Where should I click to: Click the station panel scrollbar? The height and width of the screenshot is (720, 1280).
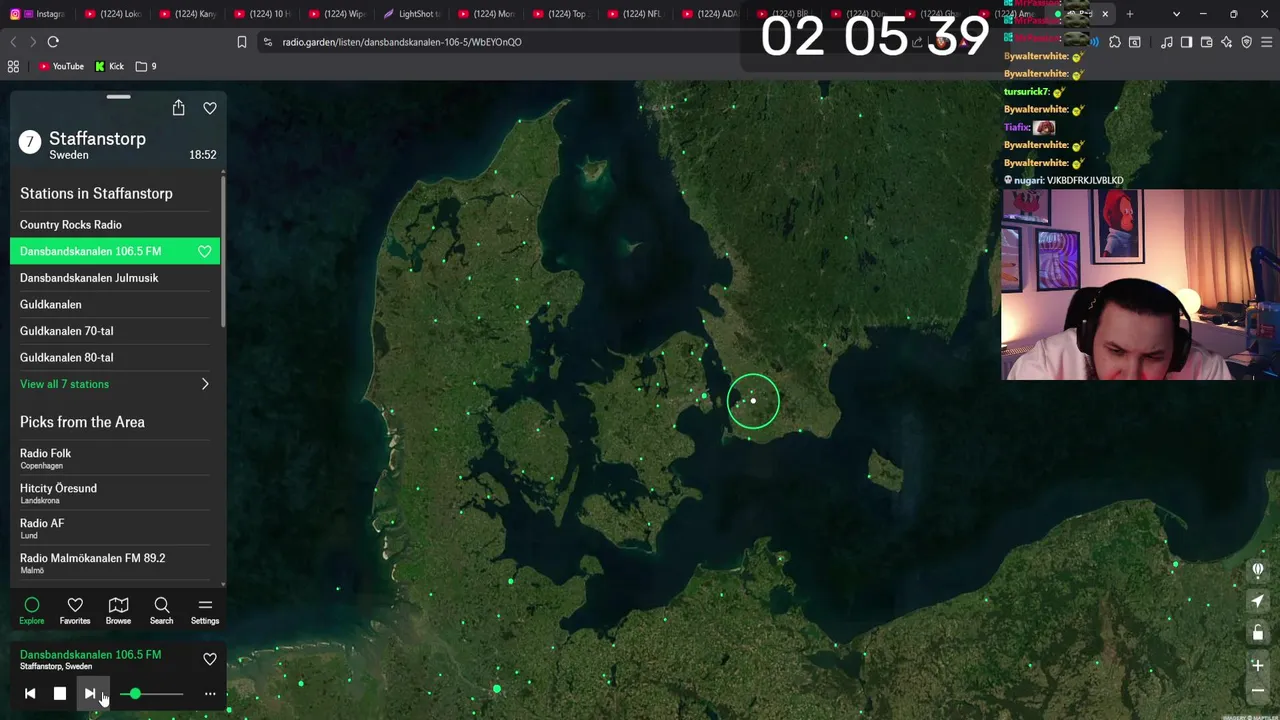(223, 250)
